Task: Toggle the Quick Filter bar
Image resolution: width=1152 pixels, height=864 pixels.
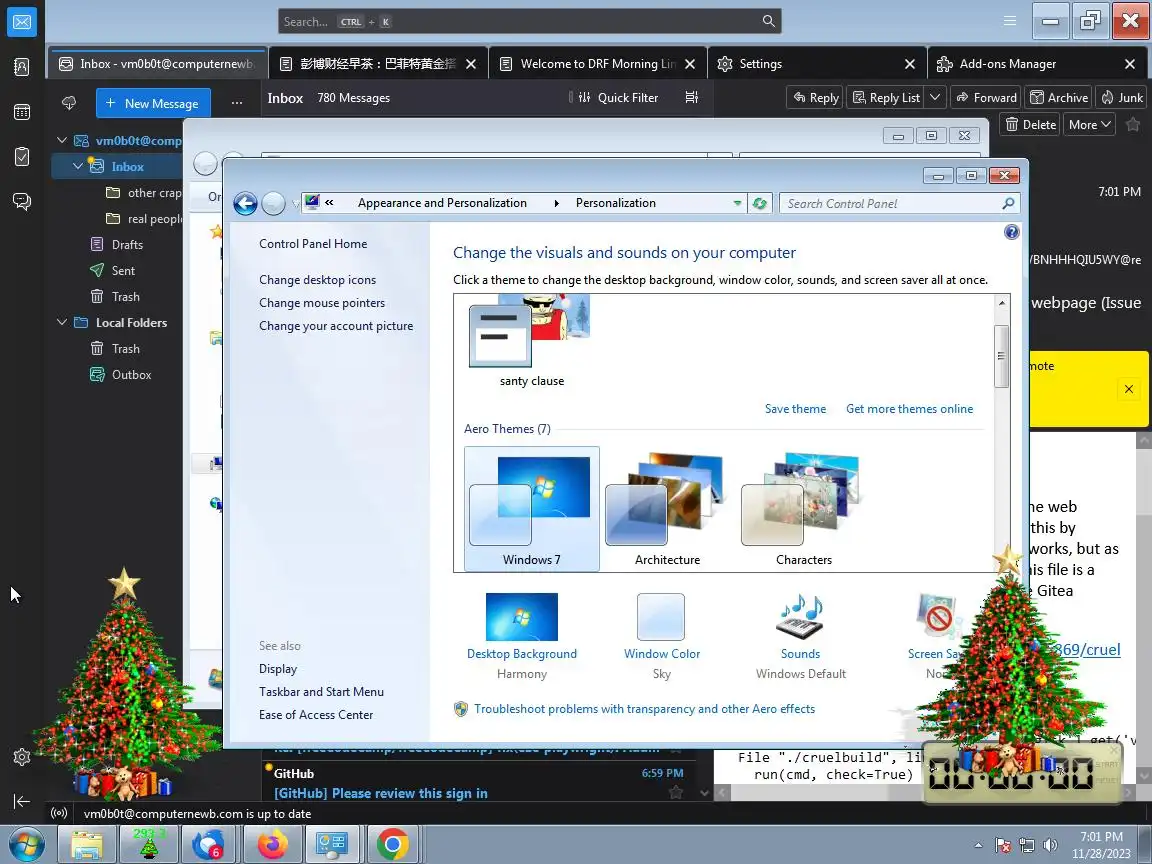Action: point(619,98)
